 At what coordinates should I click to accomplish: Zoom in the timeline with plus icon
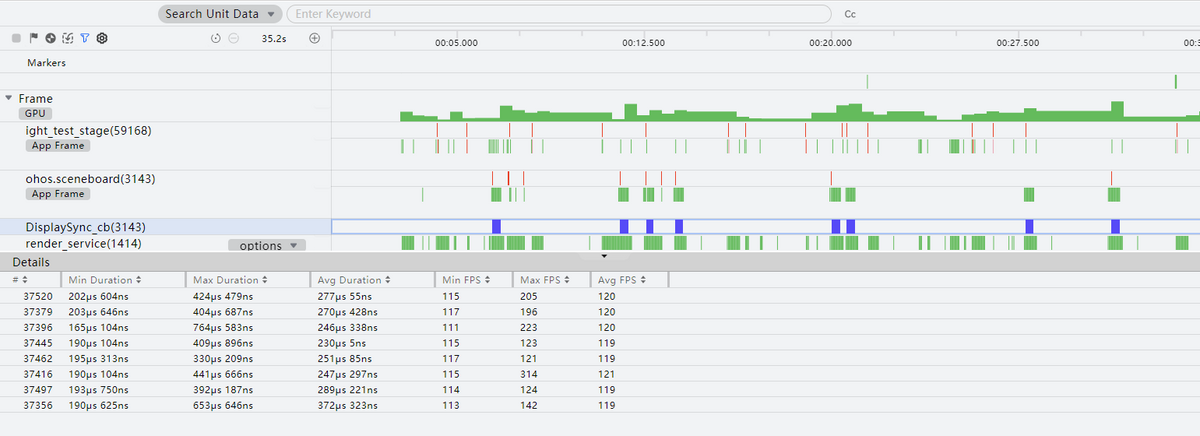coord(314,39)
